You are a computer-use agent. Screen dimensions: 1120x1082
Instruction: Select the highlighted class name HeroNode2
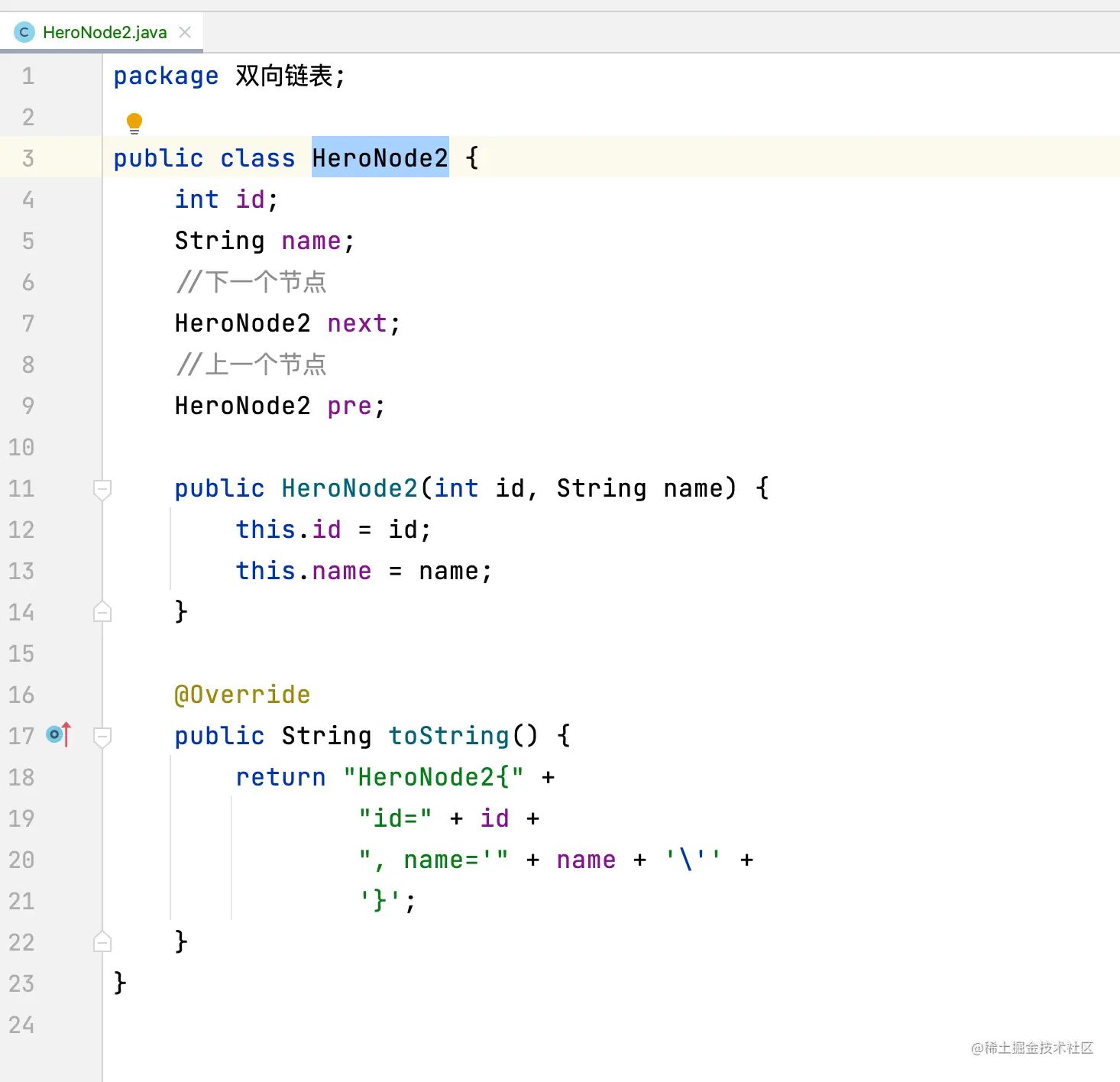click(x=380, y=157)
